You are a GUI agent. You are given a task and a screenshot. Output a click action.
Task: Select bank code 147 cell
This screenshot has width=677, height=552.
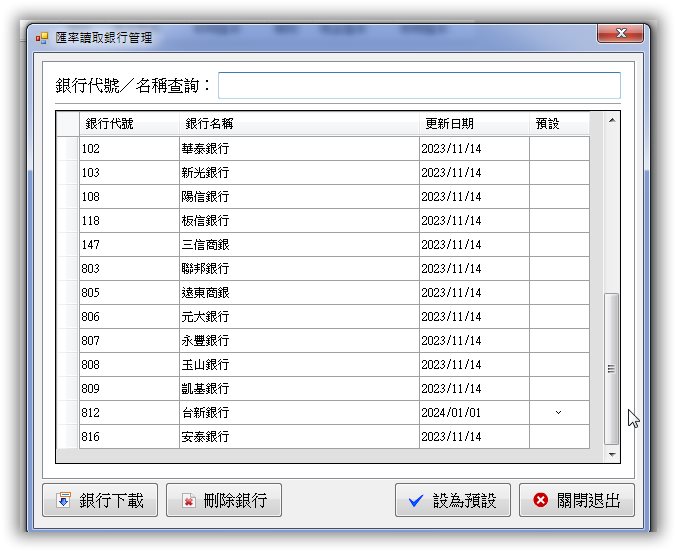coord(129,244)
